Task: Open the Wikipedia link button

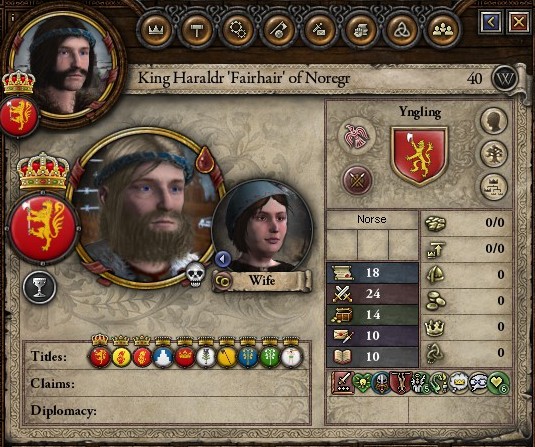Action: 505,79
